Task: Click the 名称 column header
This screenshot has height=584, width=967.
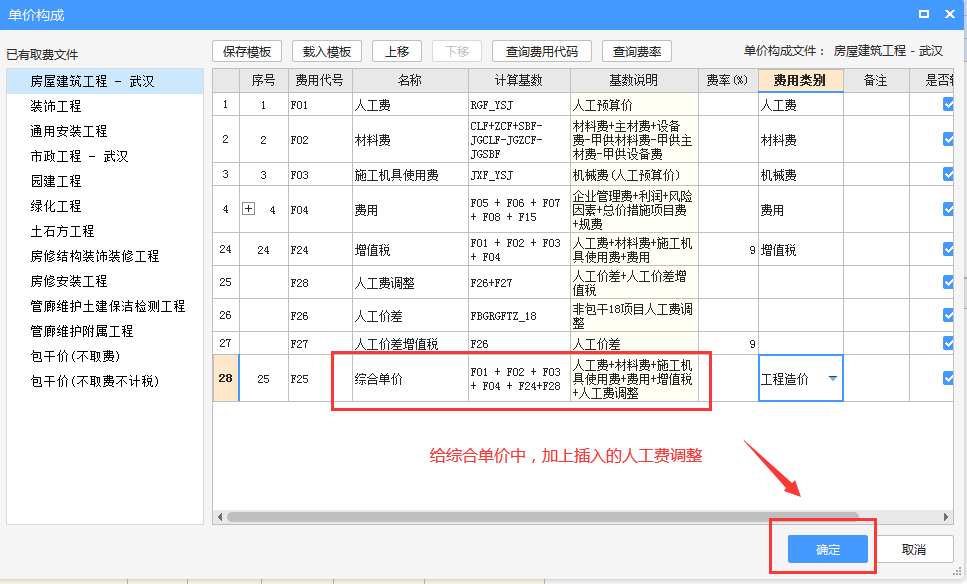Action: pos(409,80)
